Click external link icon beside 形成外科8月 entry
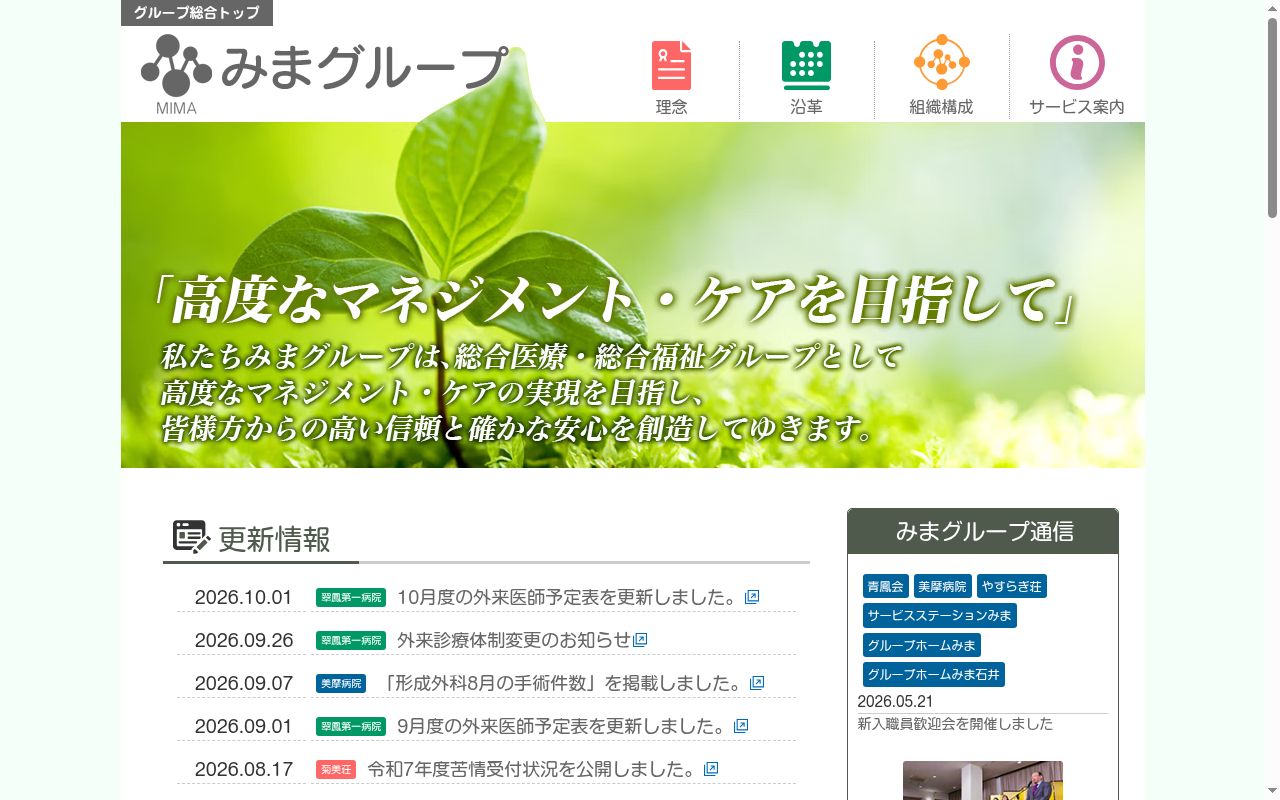1280x800 pixels. [757, 683]
